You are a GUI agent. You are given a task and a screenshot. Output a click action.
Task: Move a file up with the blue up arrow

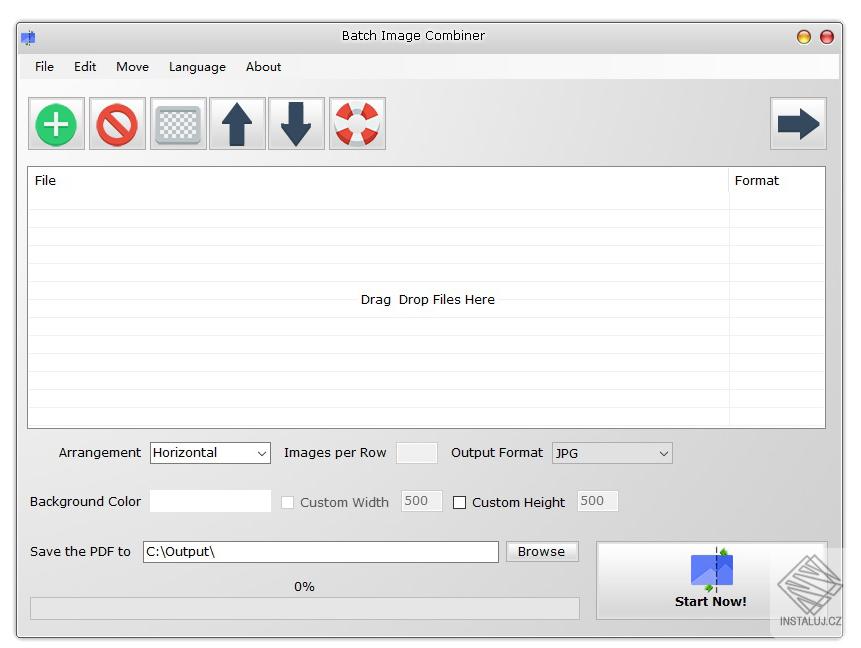point(237,123)
